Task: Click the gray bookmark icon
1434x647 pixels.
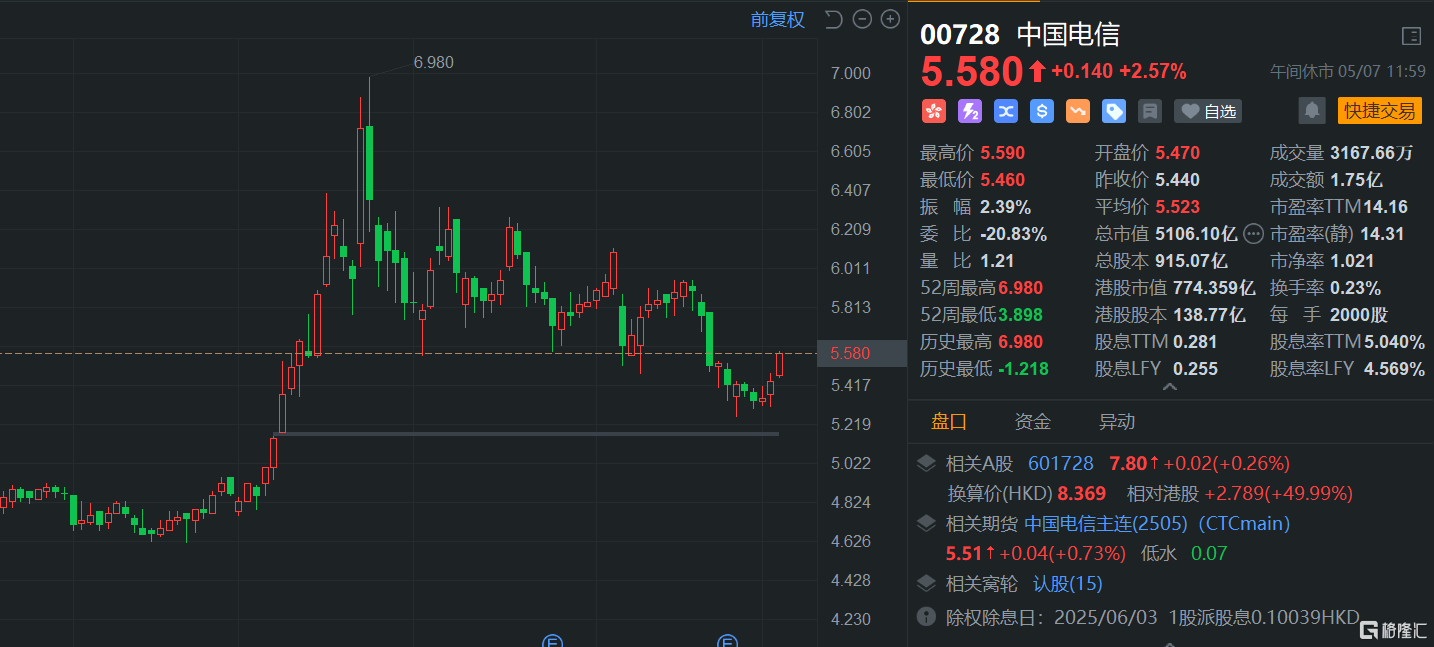Action: tap(1149, 111)
